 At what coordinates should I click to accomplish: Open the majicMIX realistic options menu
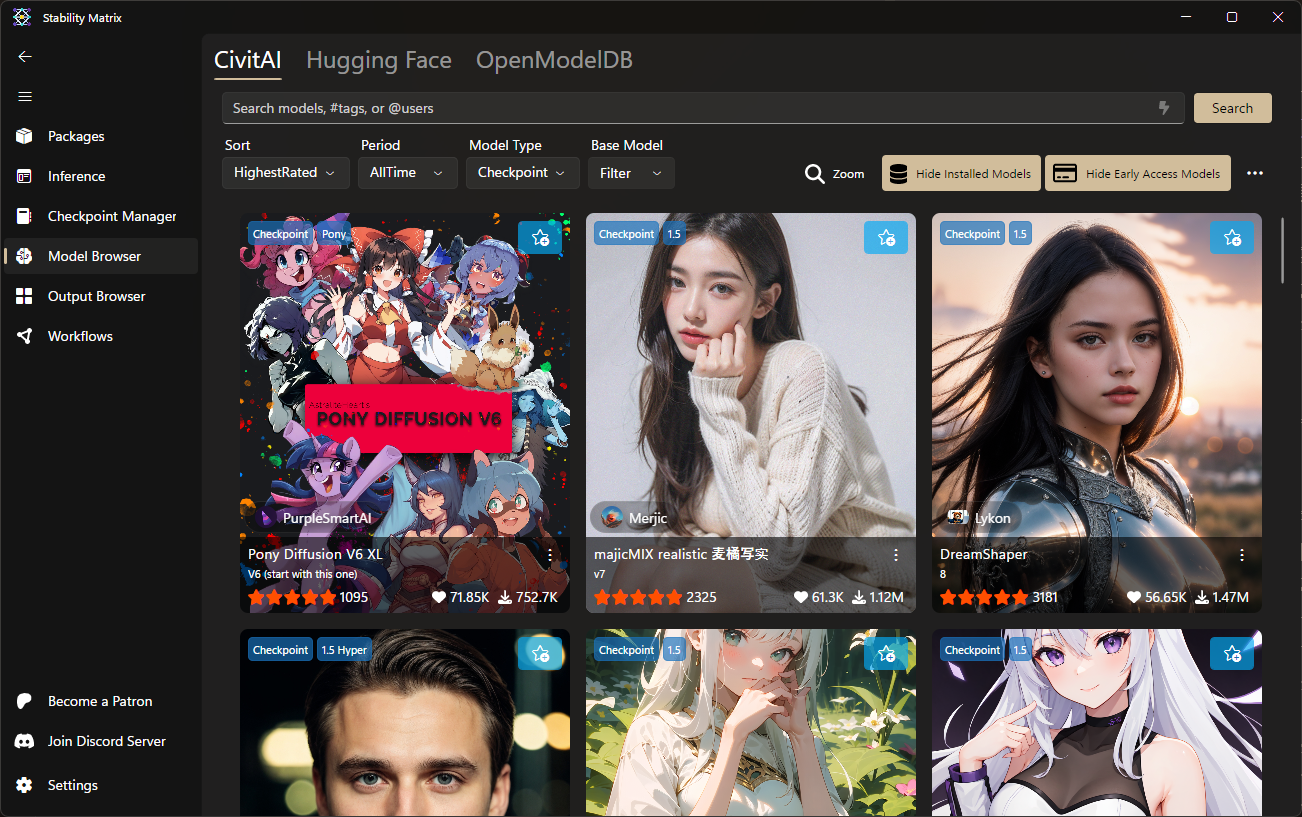click(x=896, y=555)
